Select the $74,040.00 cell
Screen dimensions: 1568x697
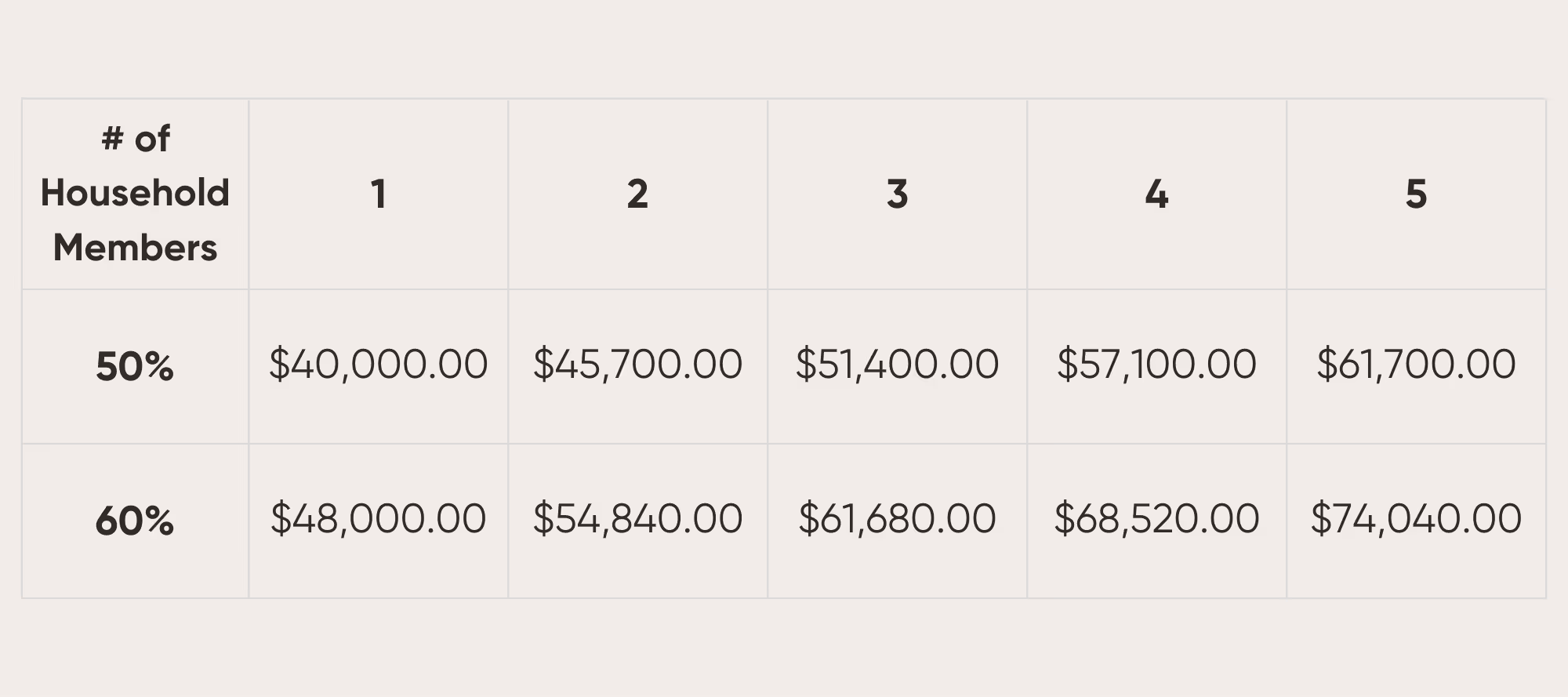tap(1417, 521)
